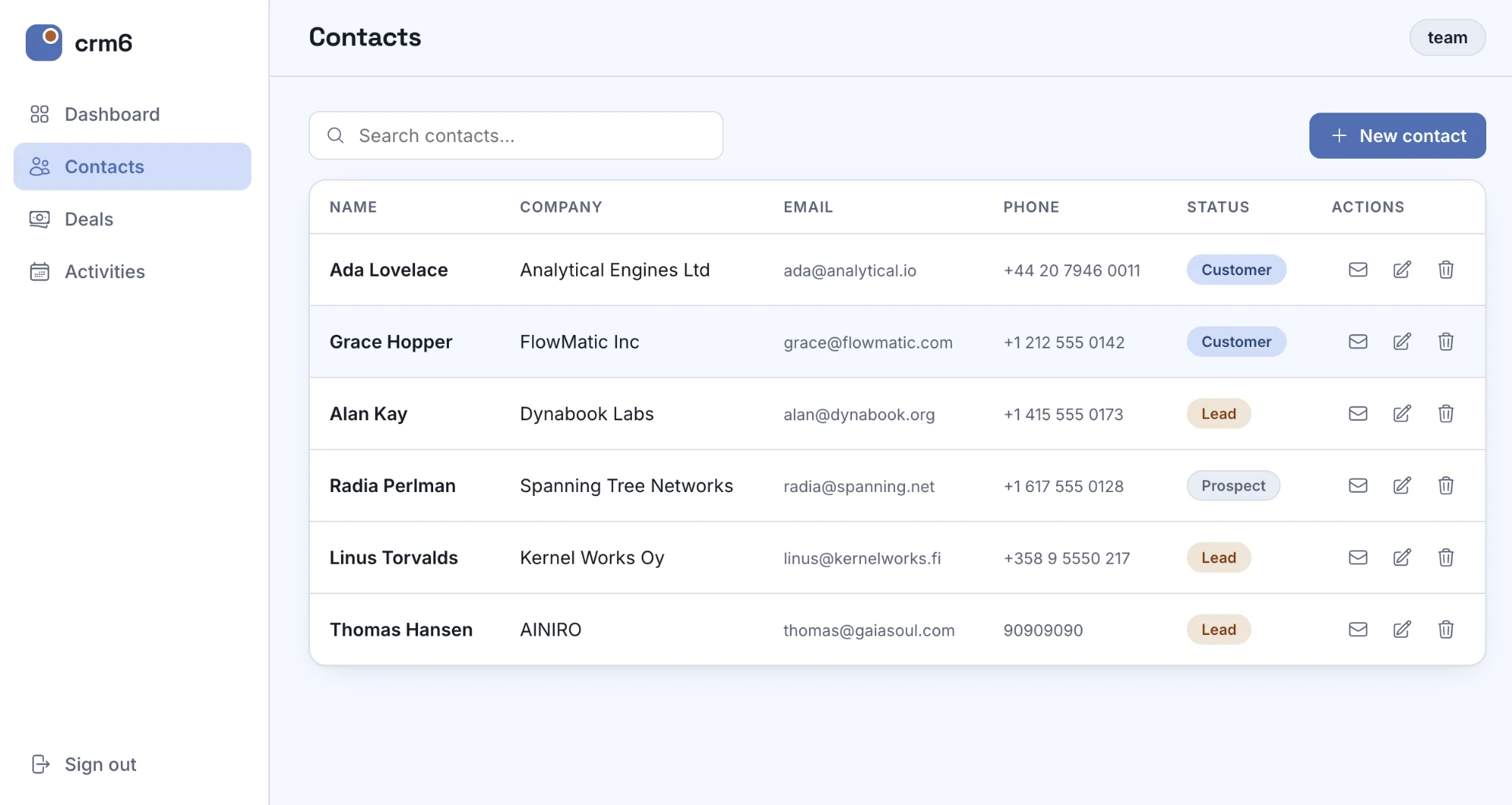Click phone +44 20 7946 0011
Image resolution: width=1512 pixels, height=805 pixels.
coord(1071,271)
